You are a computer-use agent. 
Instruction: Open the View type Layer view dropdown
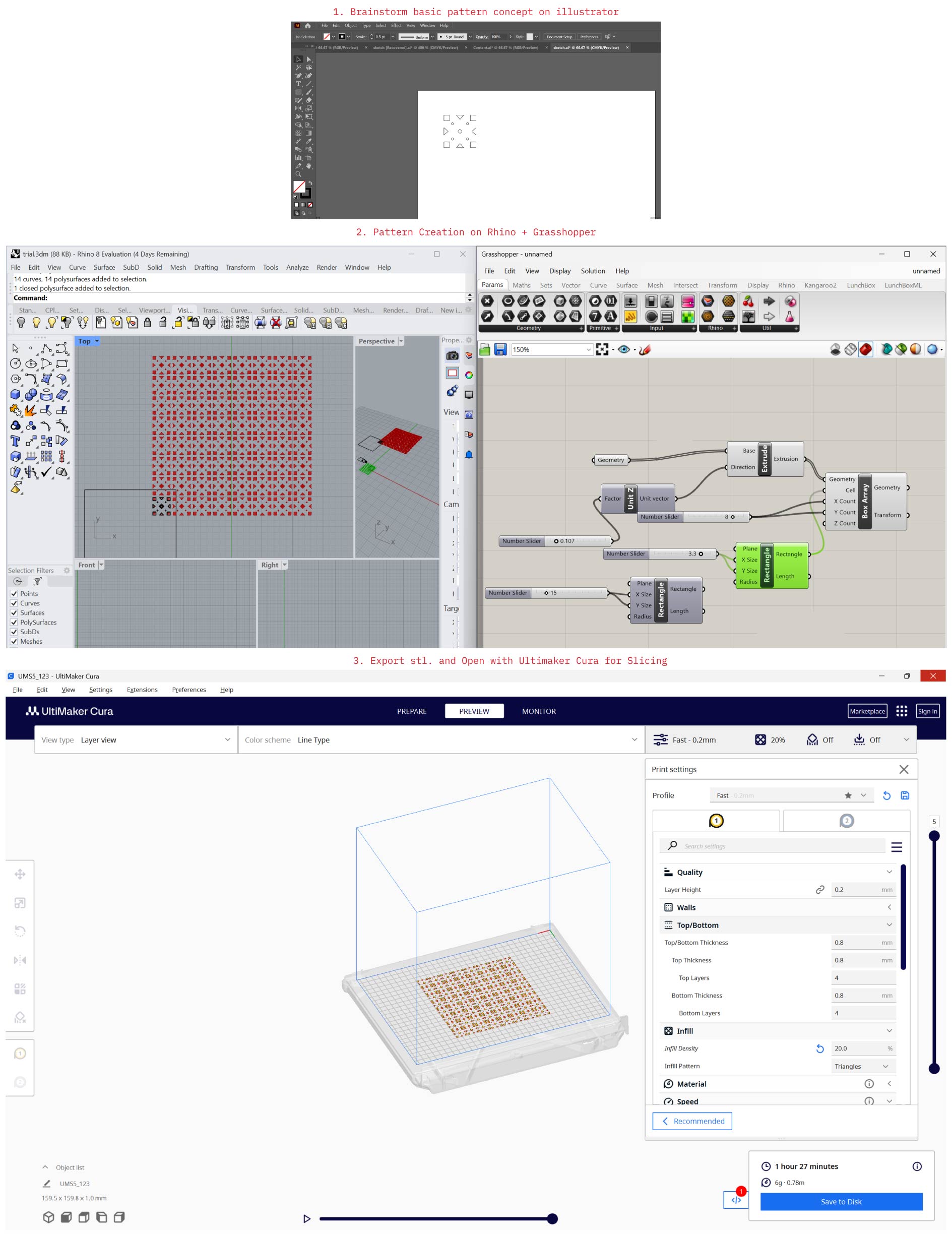tap(136, 739)
